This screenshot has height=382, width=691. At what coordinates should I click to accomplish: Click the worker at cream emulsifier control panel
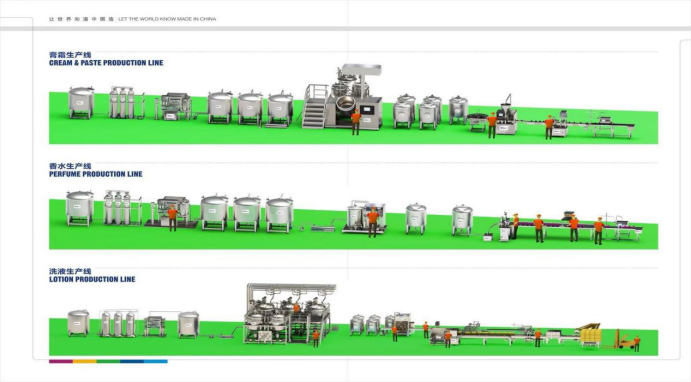click(x=356, y=122)
